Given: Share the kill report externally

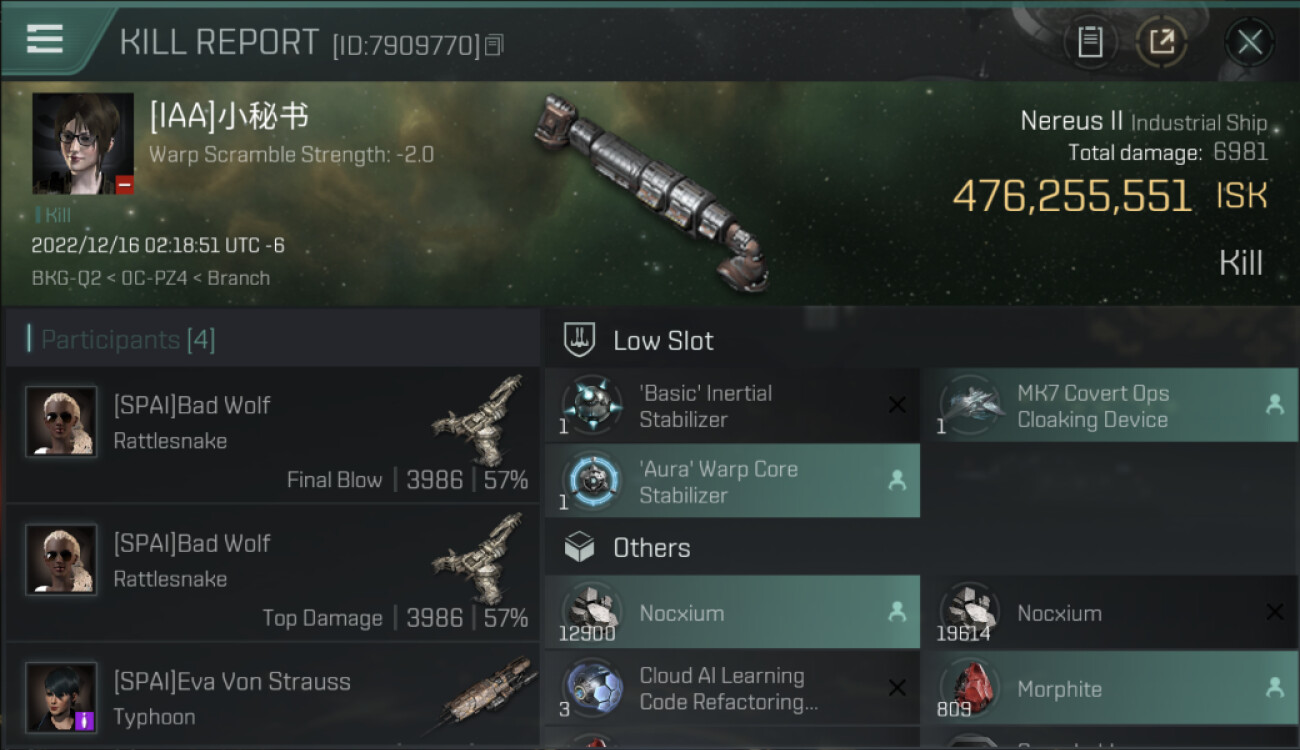Looking at the screenshot, I should click(1162, 42).
